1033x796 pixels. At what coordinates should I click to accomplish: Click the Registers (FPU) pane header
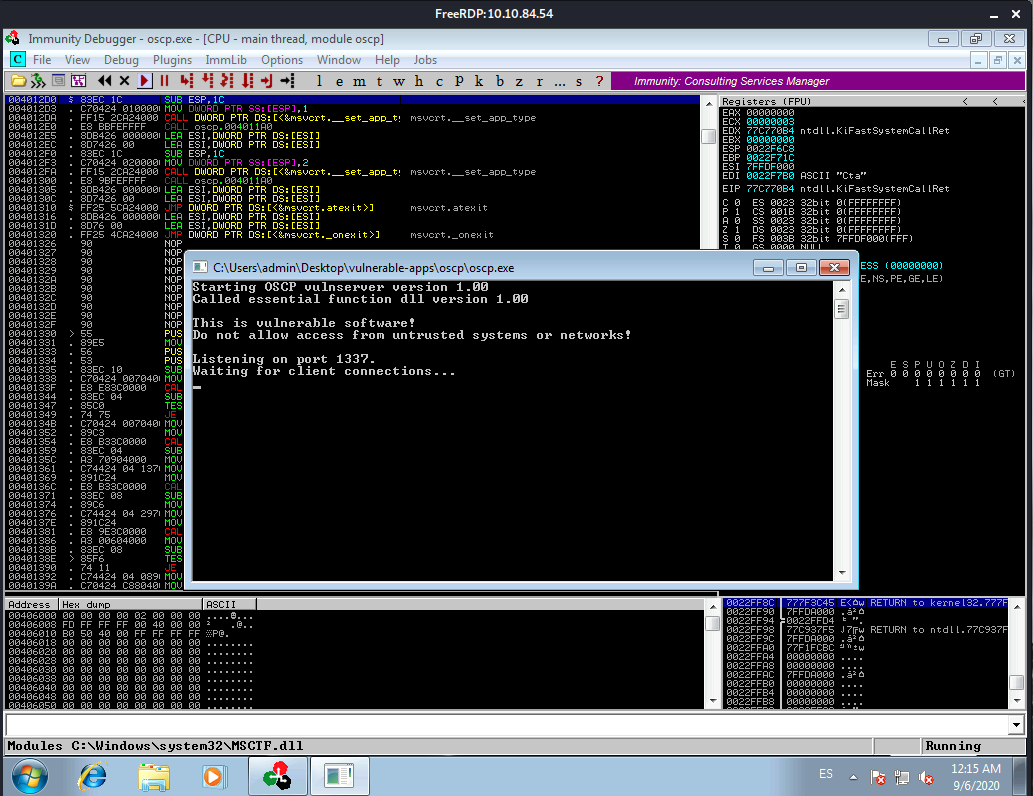click(x=872, y=101)
